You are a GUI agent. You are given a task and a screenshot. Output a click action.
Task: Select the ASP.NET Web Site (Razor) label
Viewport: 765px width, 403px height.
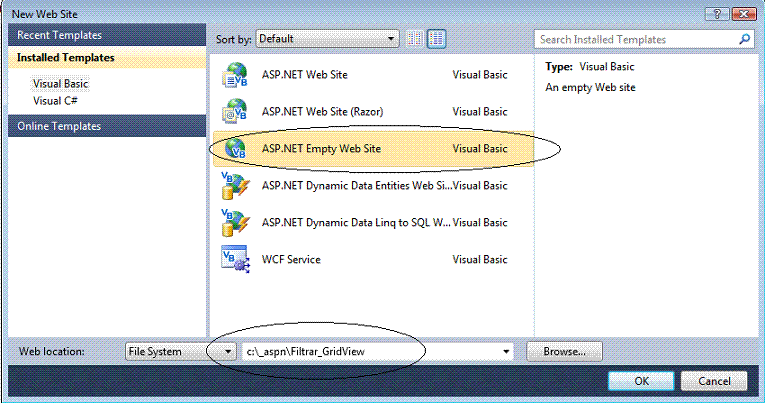(322, 112)
